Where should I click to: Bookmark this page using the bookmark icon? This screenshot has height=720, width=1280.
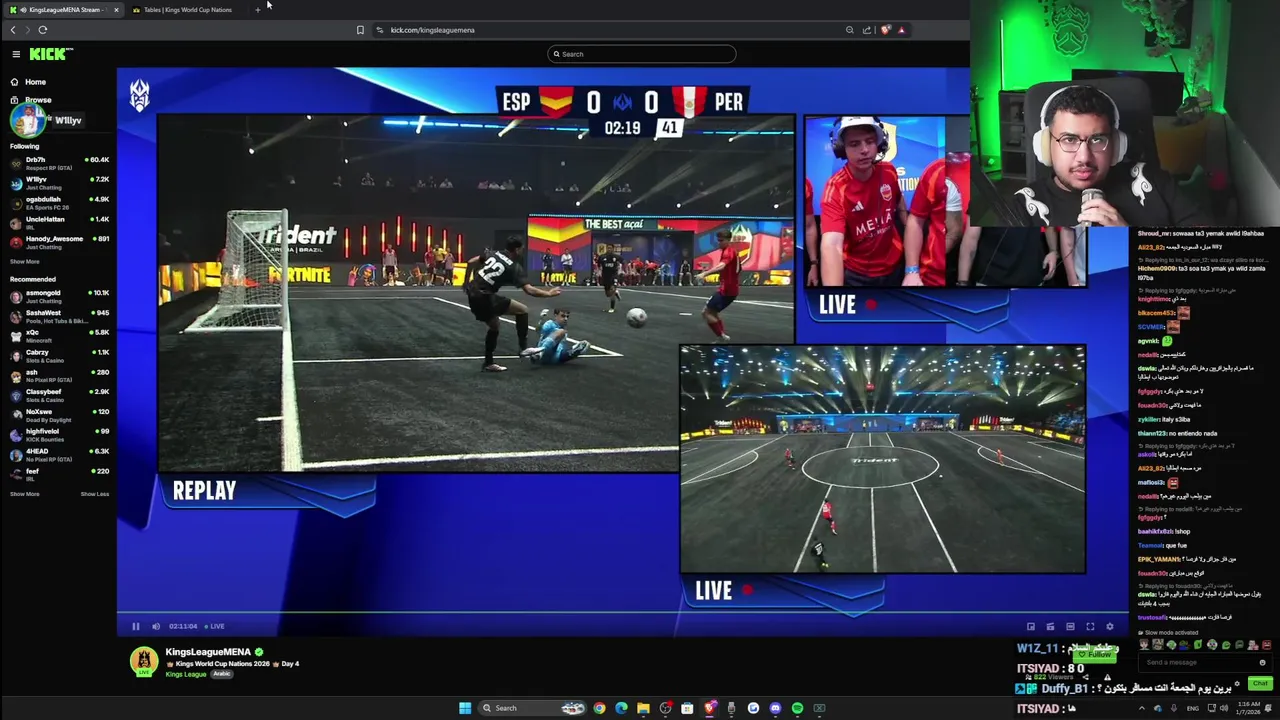[360, 30]
